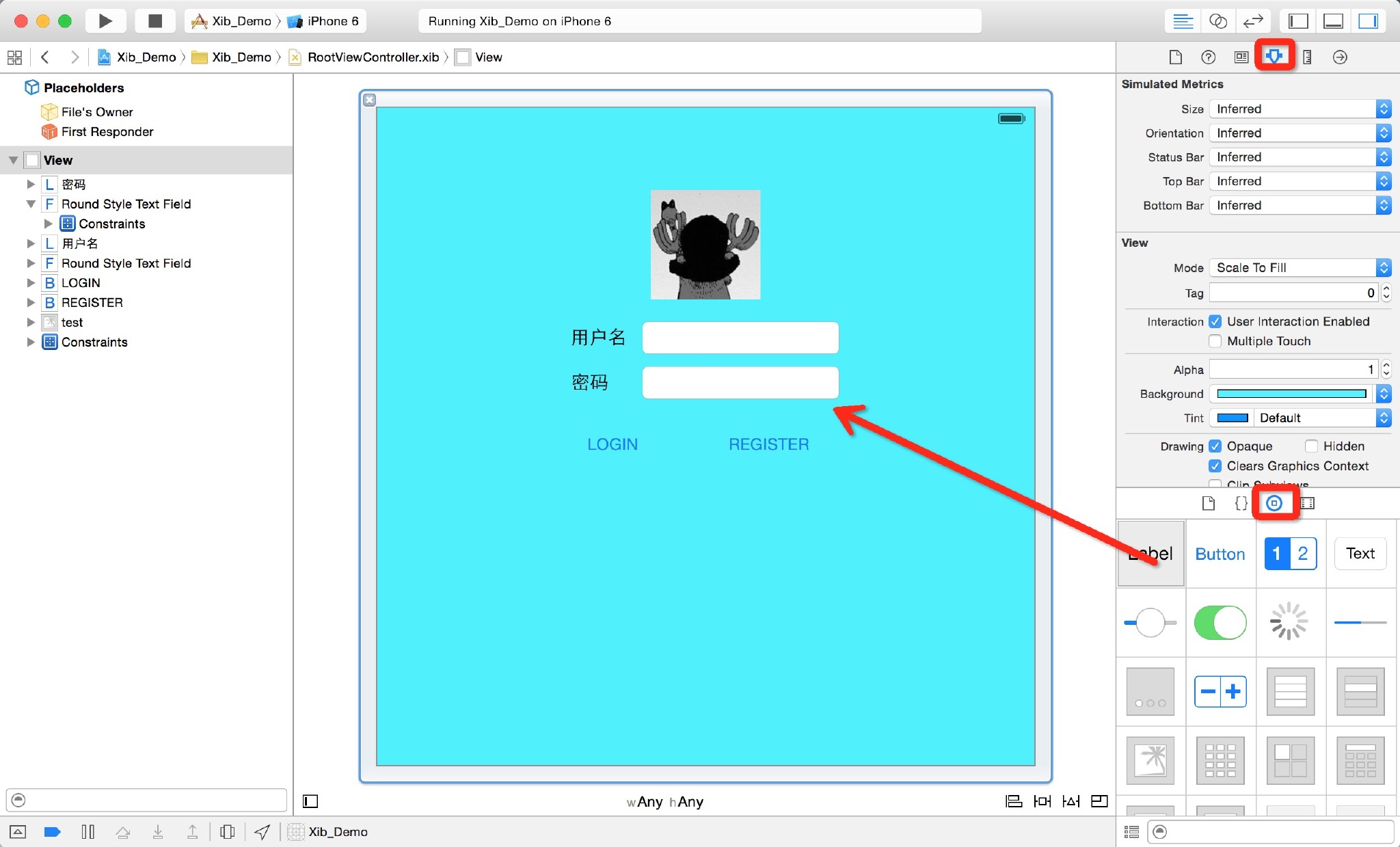Open the Size inspector
The image size is (1400, 847).
pos(1307,57)
